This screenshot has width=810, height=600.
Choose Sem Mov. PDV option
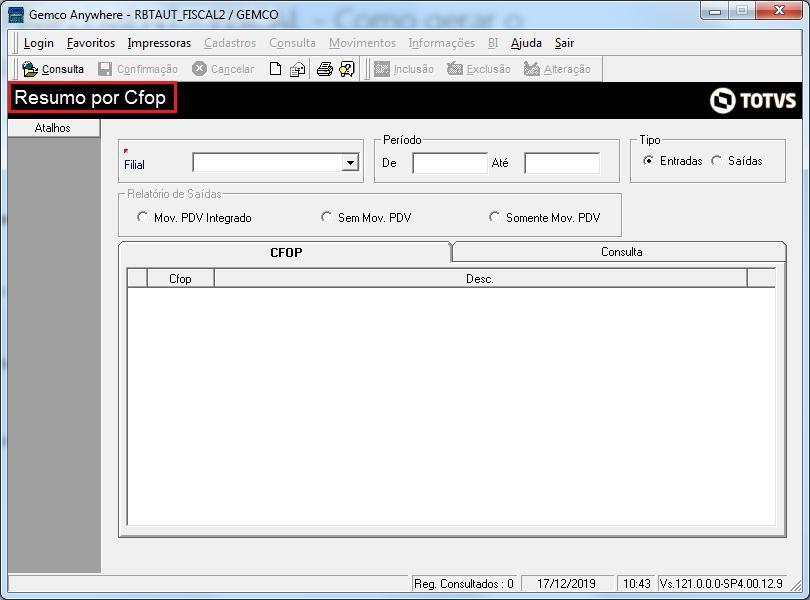coord(326,217)
